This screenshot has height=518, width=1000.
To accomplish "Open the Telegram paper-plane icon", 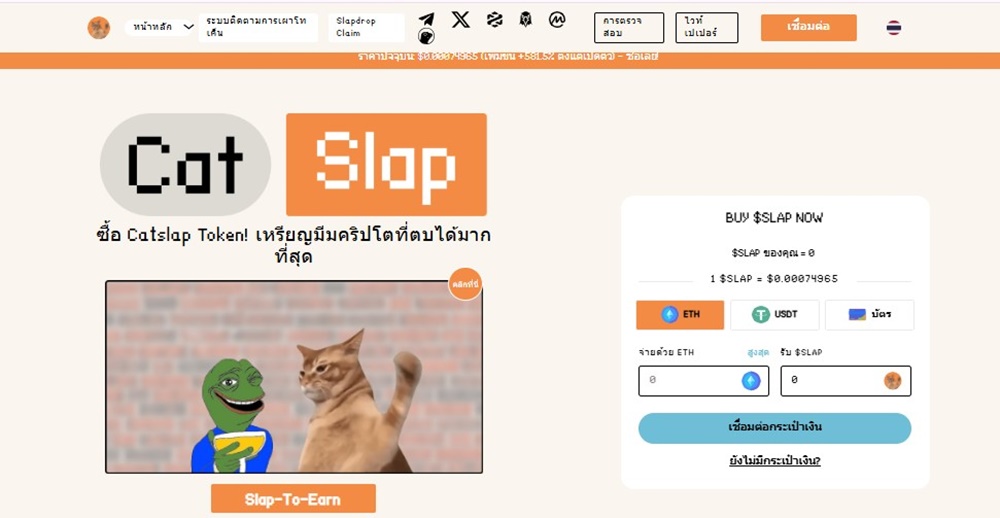I will point(426,20).
